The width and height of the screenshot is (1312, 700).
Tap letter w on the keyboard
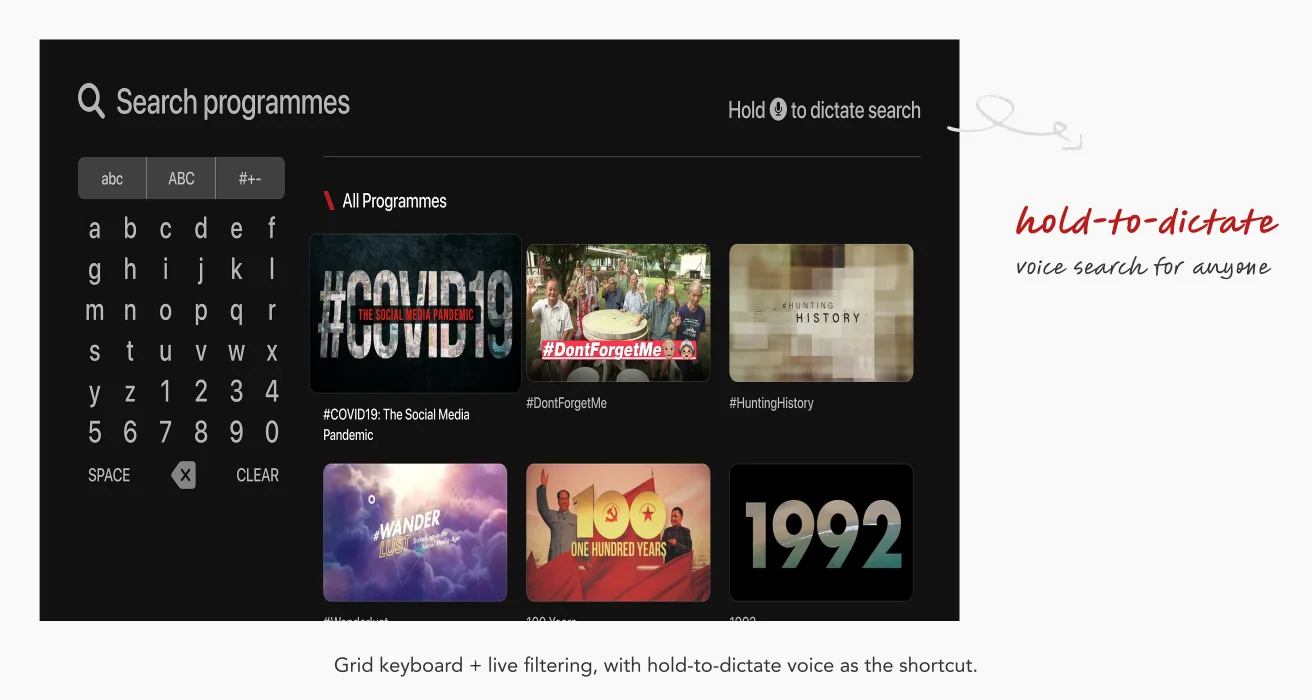pos(236,351)
